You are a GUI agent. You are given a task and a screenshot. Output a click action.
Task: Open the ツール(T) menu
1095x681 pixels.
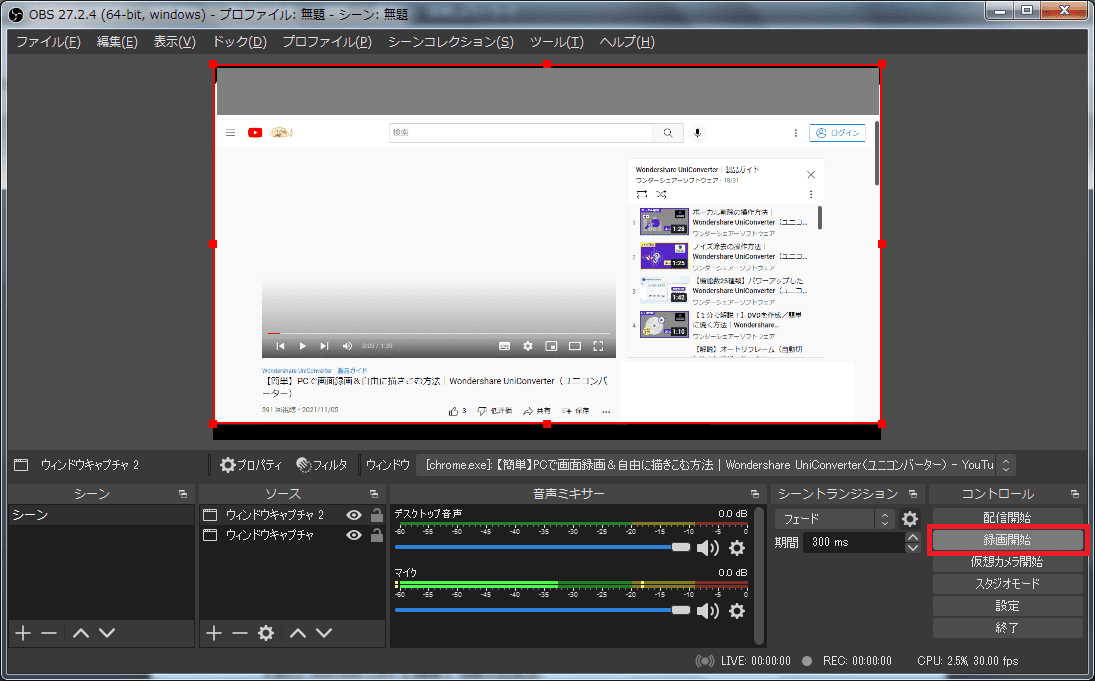[557, 42]
